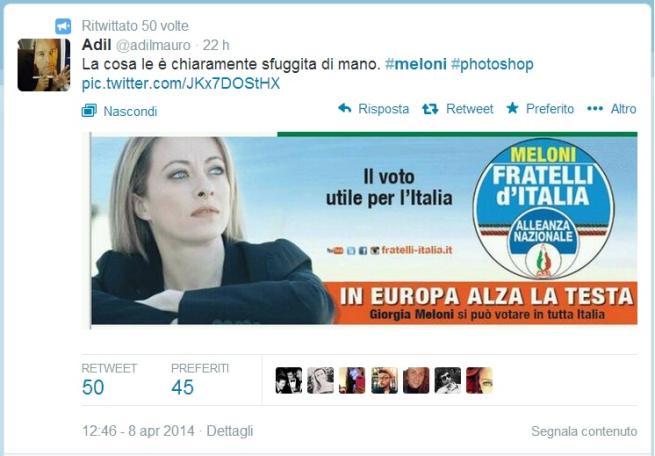Click the retweet megaphone icon at top
This screenshot has height=456, width=655.
click(x=63, y=27)
